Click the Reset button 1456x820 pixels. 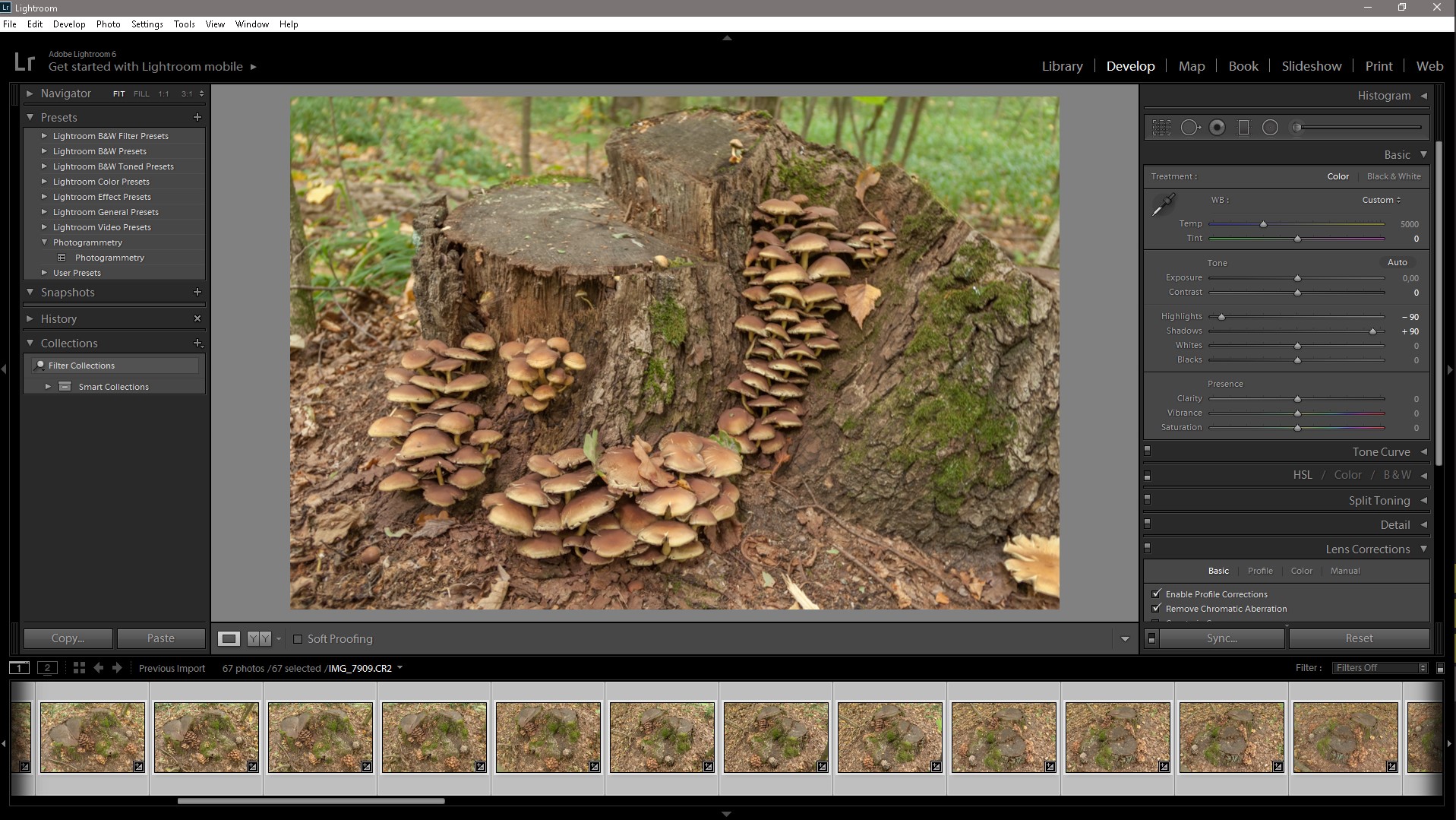(x=1359, y=638)
